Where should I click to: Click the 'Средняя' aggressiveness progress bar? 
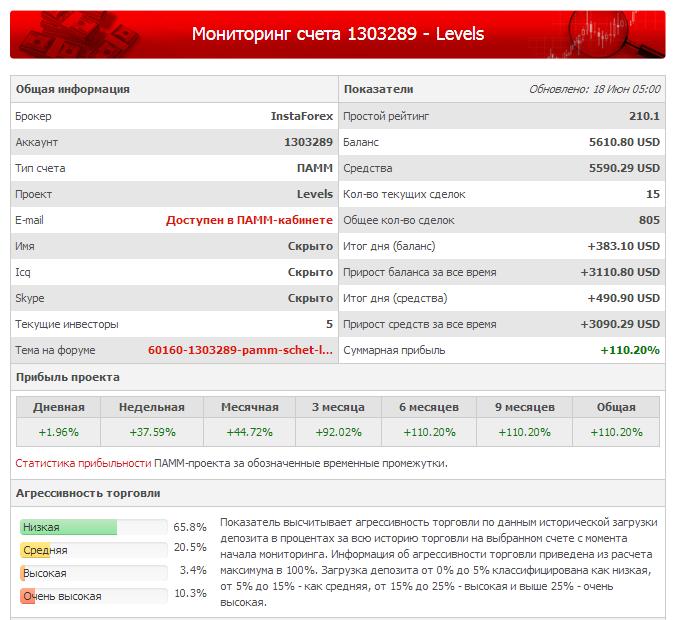[94, 550]
